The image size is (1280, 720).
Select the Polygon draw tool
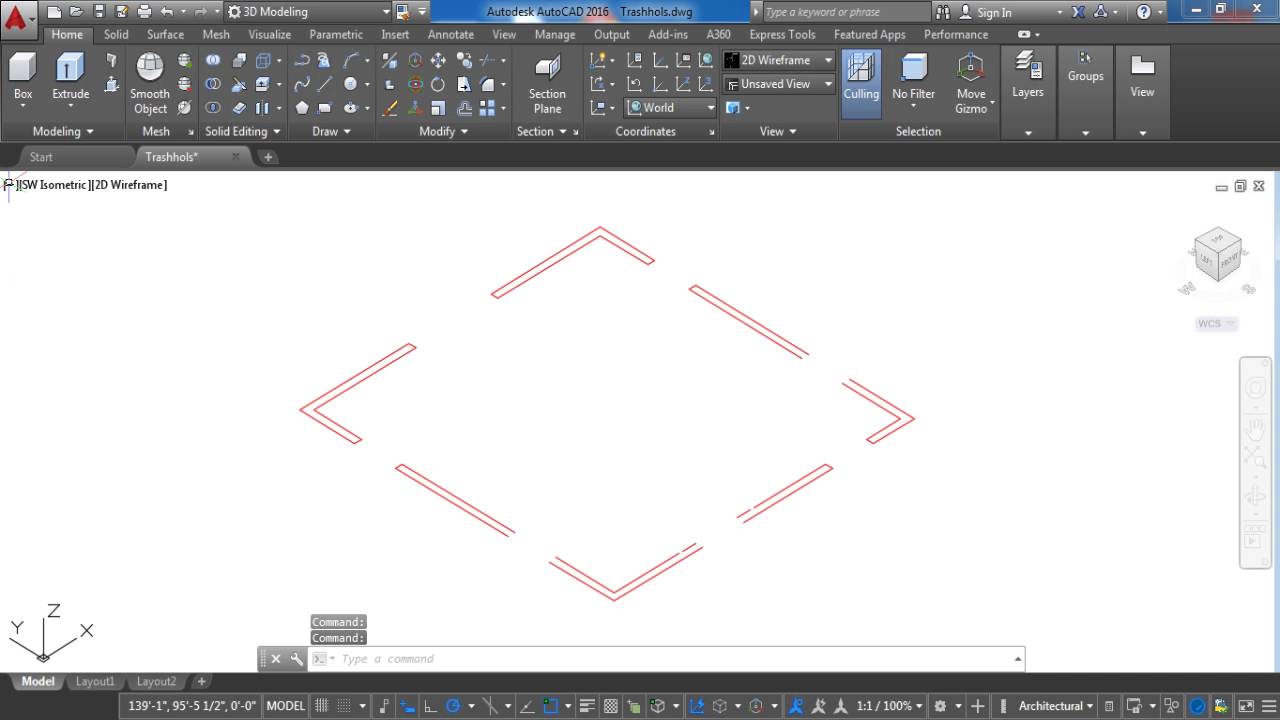click(x=302, y=108)
